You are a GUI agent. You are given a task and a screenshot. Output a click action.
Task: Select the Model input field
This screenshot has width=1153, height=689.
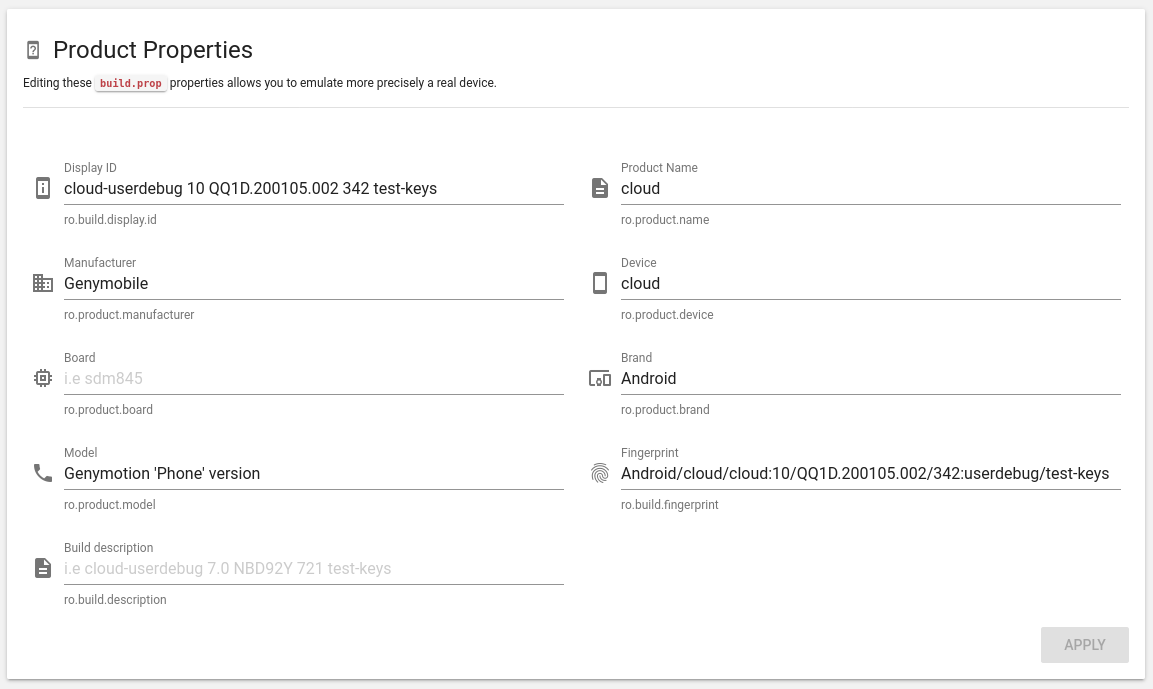313,473
